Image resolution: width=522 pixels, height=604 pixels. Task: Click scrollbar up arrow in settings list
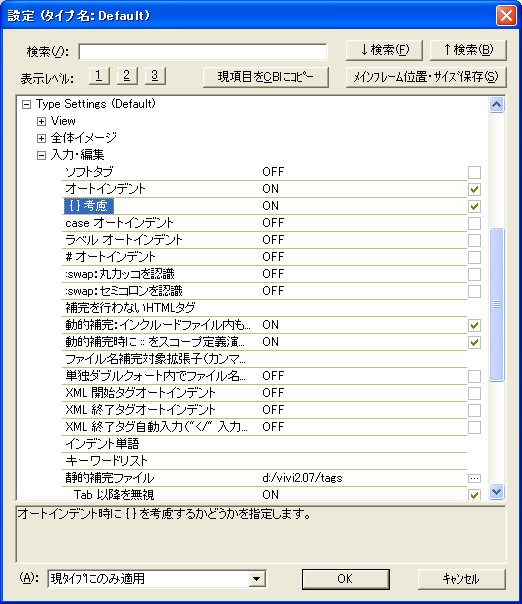tap(497, 104)
